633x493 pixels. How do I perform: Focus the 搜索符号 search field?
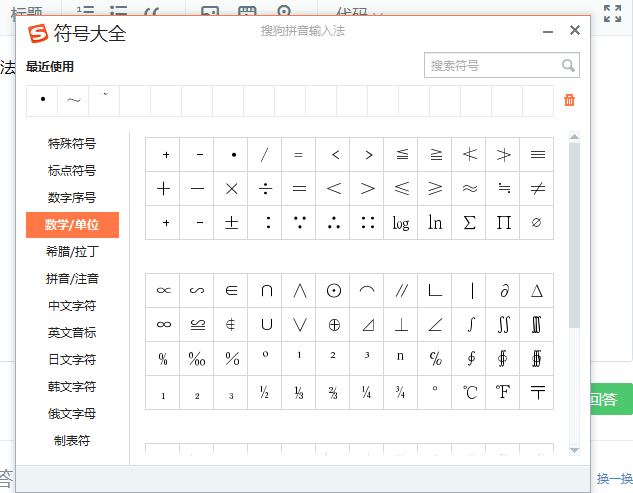(502, 65)
